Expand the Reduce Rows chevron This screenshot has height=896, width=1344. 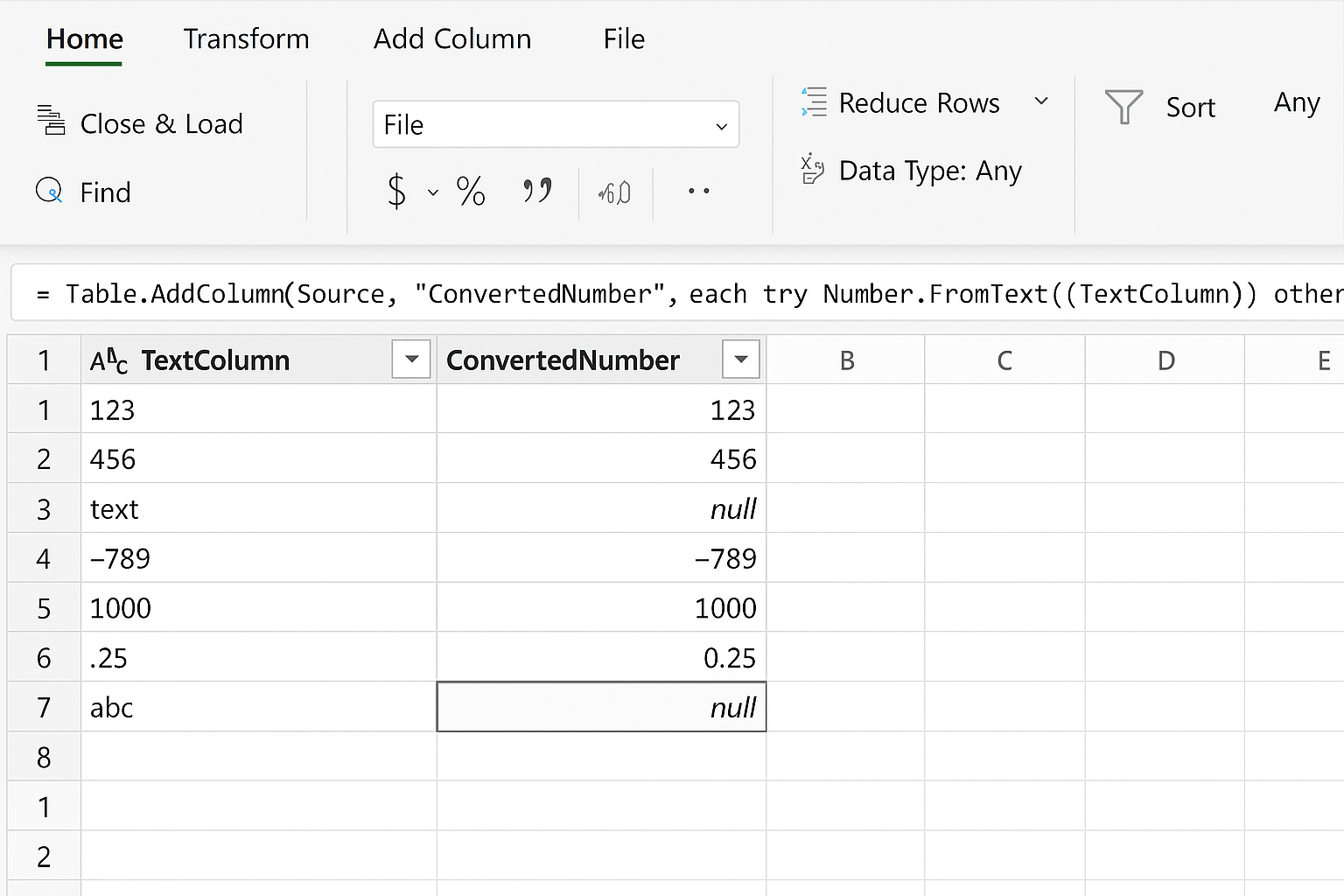point(1041,101)
